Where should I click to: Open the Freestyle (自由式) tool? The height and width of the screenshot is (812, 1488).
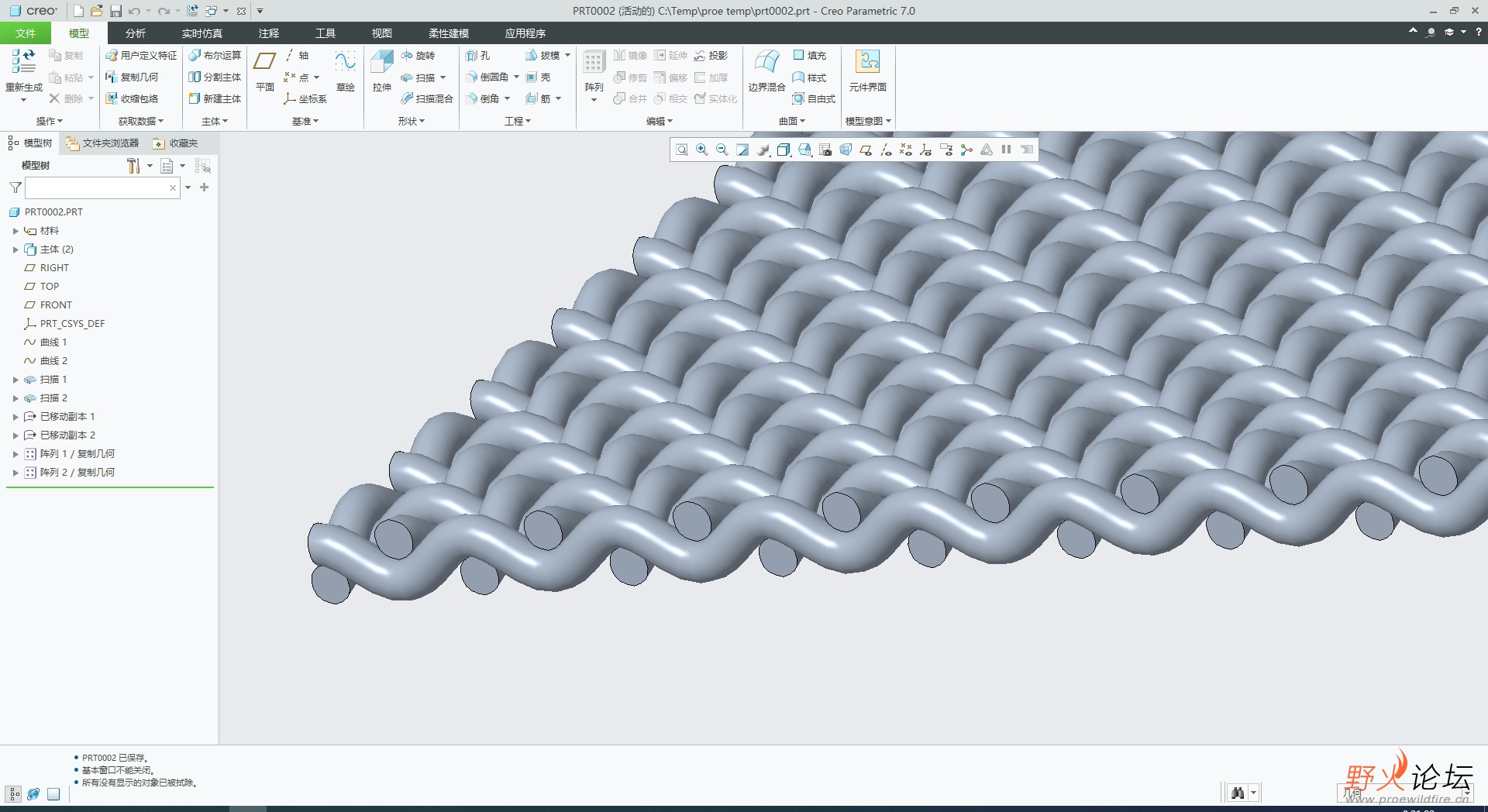(814, 99)
